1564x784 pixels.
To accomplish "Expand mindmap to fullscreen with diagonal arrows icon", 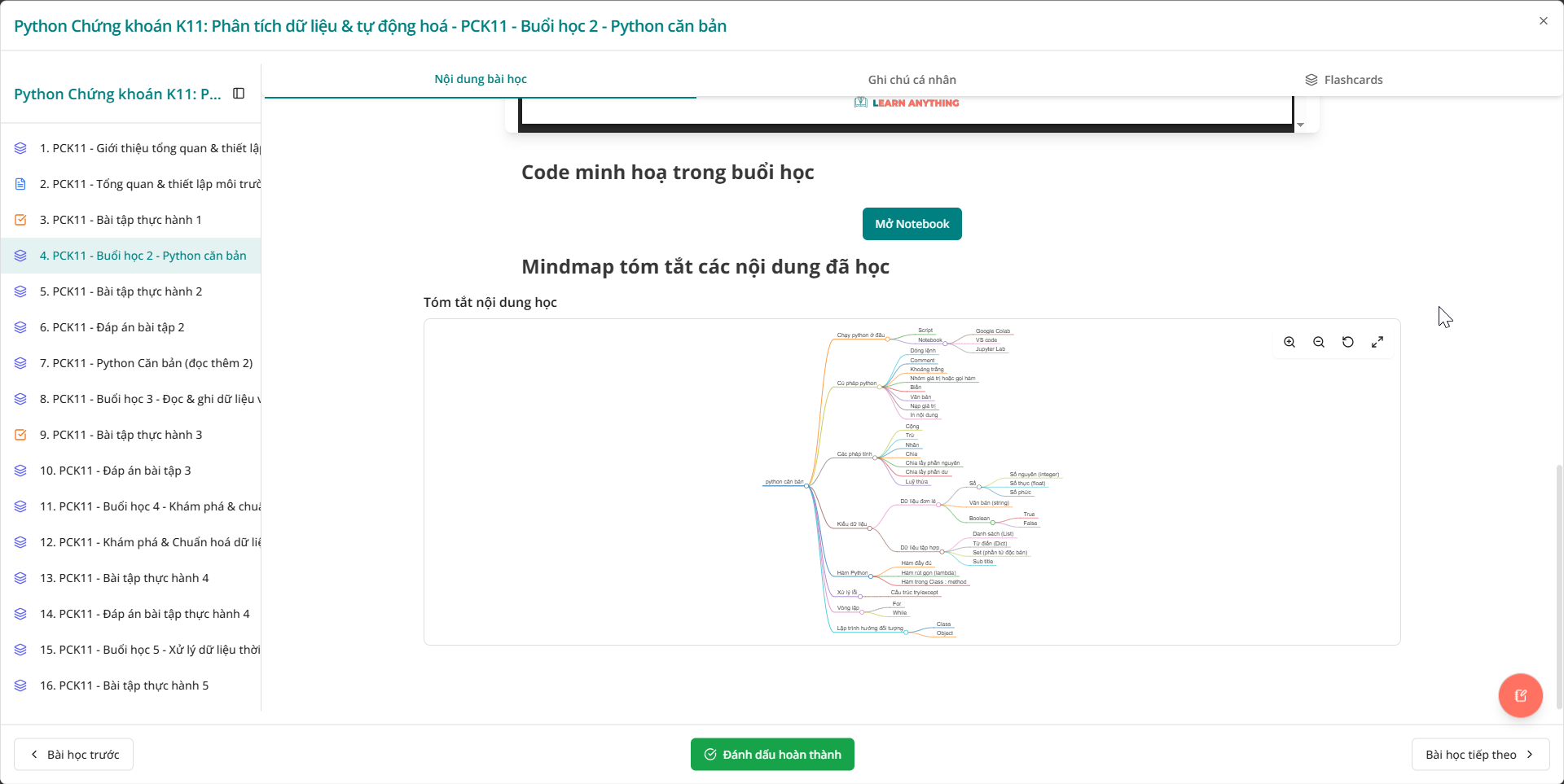I will [x=1377, y=342].
